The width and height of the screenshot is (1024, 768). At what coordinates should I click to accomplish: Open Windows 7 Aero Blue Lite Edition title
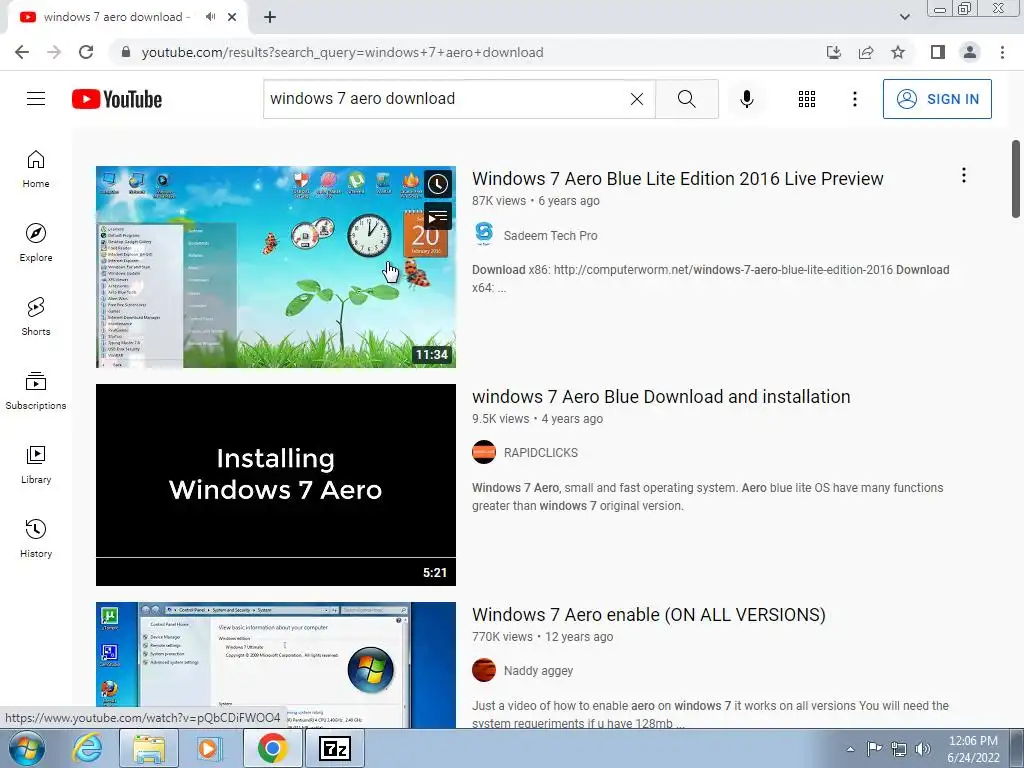tap(678, 178)
